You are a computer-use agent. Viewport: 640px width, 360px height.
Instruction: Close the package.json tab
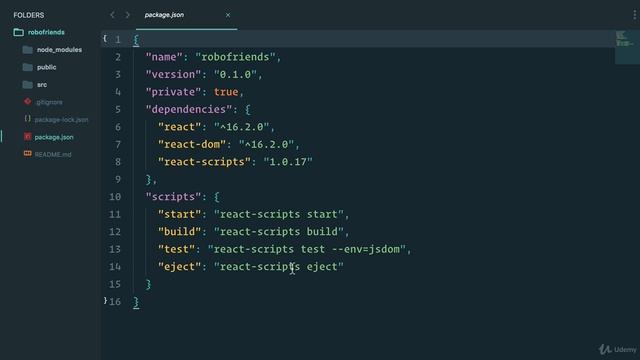pos(228,15)
